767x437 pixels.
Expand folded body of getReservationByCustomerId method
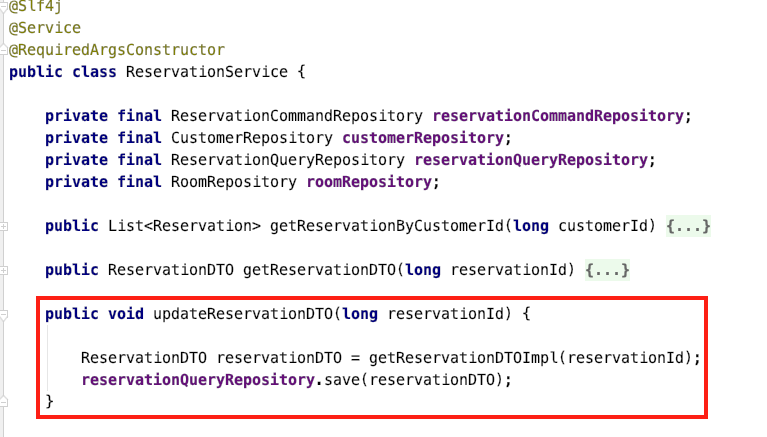point(688,226)
